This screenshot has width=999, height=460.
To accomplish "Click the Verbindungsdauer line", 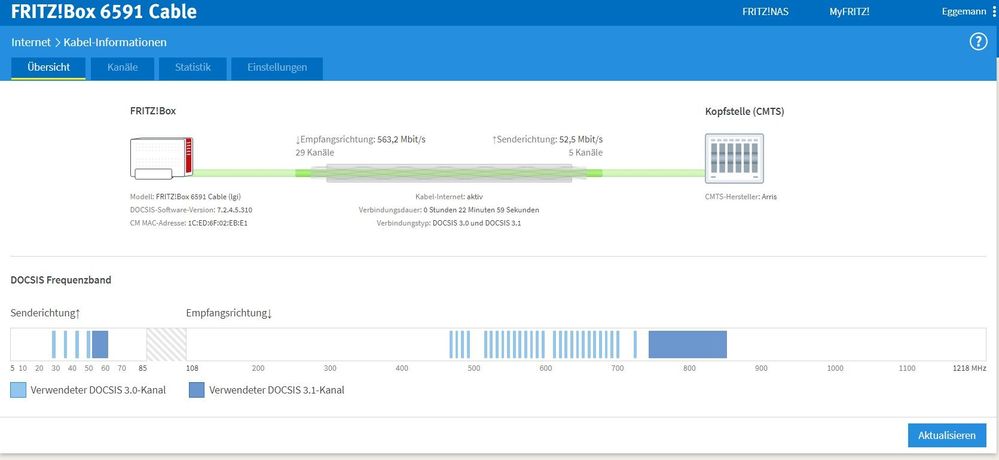I will point(449,210).
